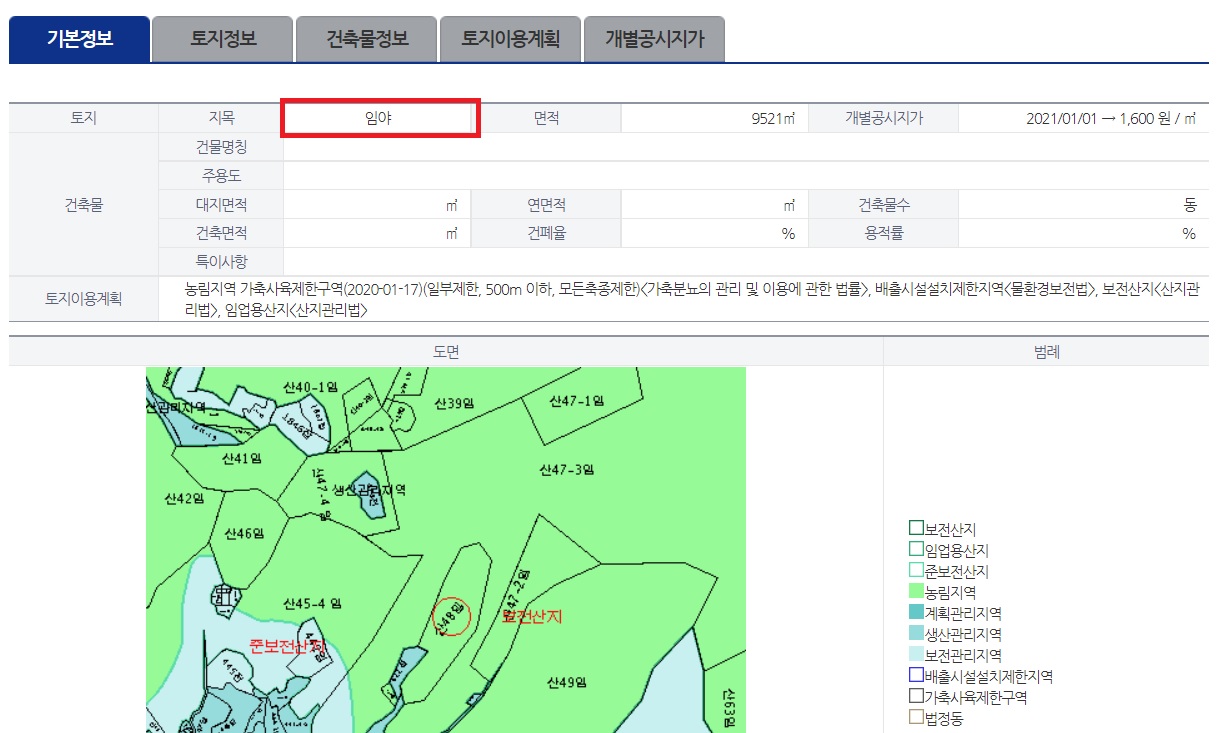This screenshot has height=733, width=1219.
Task: Click the highlighted 임야 land category cell
Action: (x=379, y=118)
